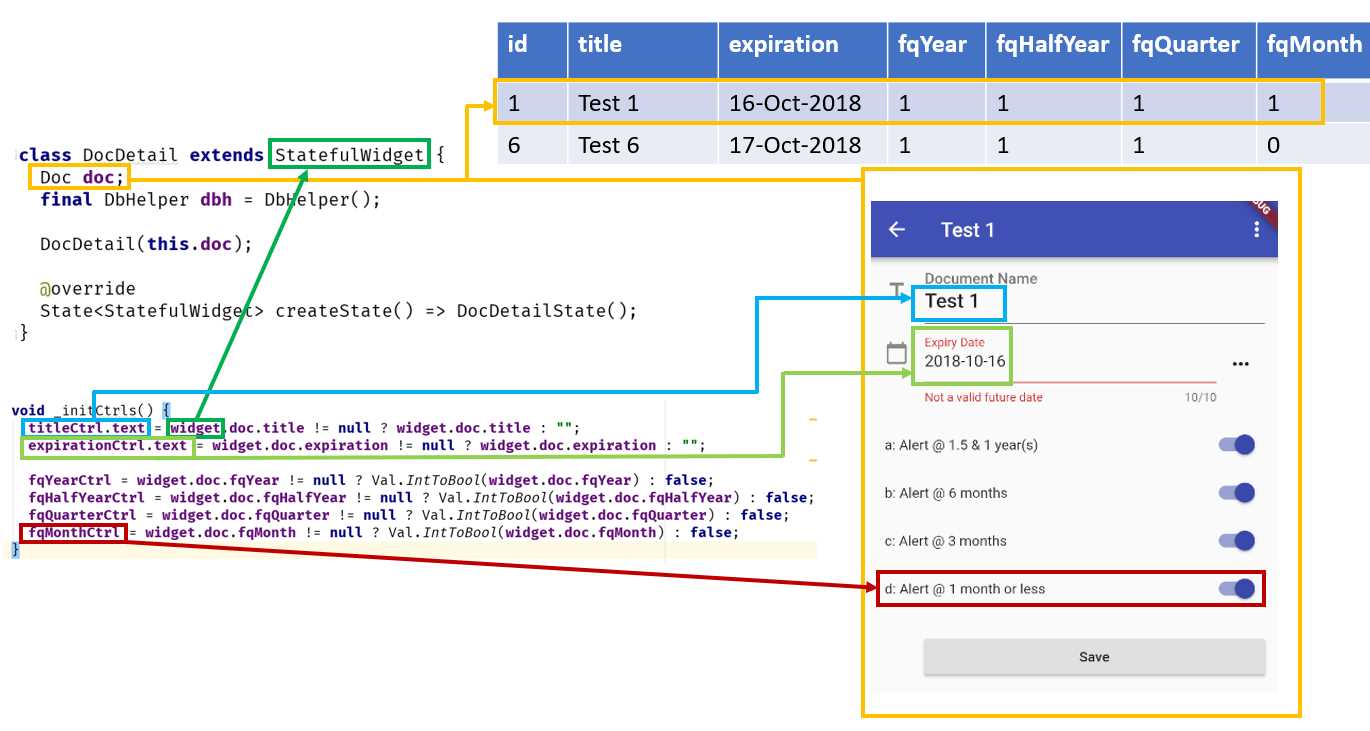Click the ellipsis beside the expiry date field

1240,363
